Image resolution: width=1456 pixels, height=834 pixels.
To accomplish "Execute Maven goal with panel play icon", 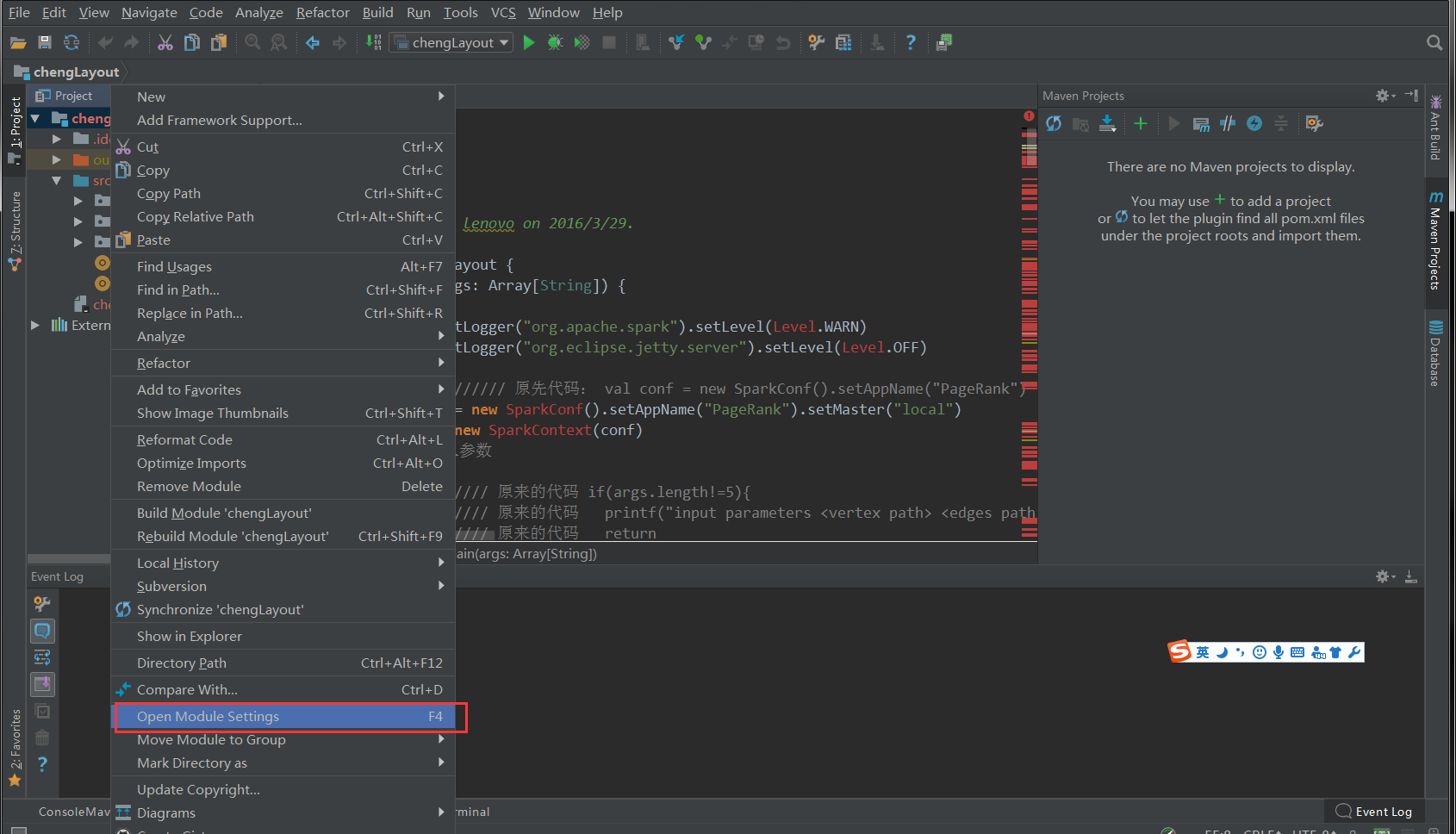I will (x=1173, y=123).
